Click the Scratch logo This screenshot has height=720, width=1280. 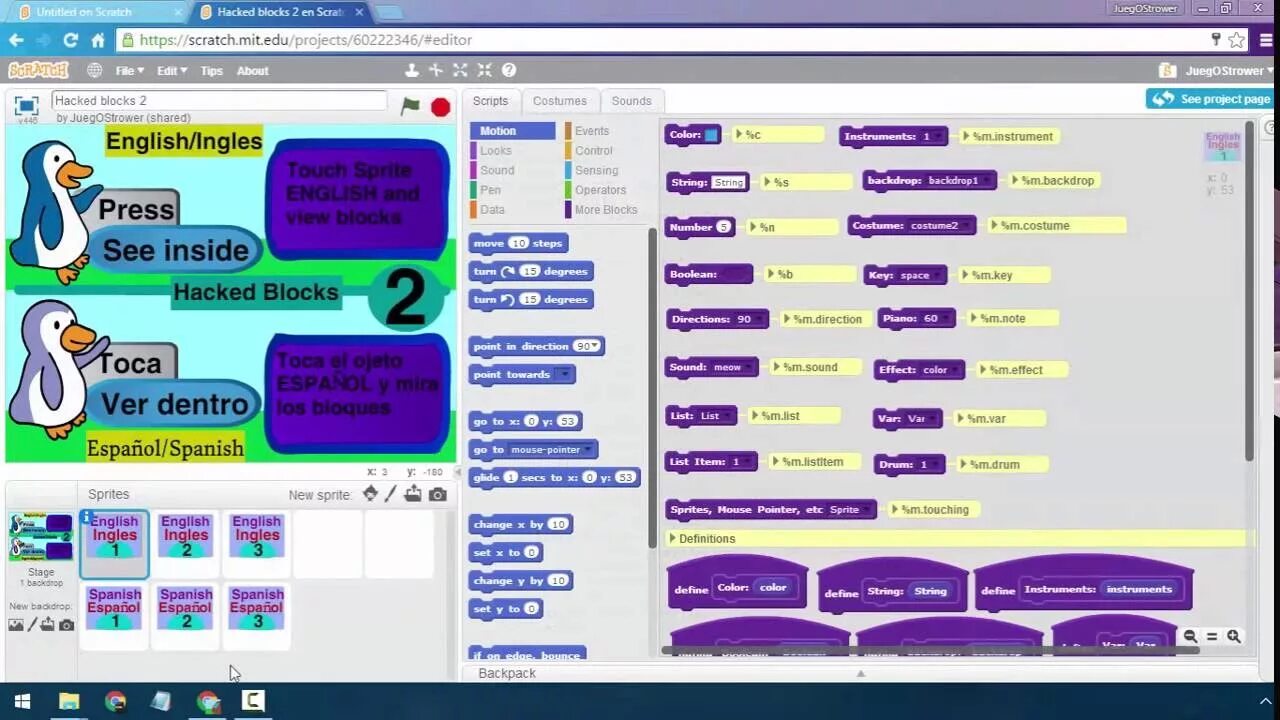coord(38,70)
